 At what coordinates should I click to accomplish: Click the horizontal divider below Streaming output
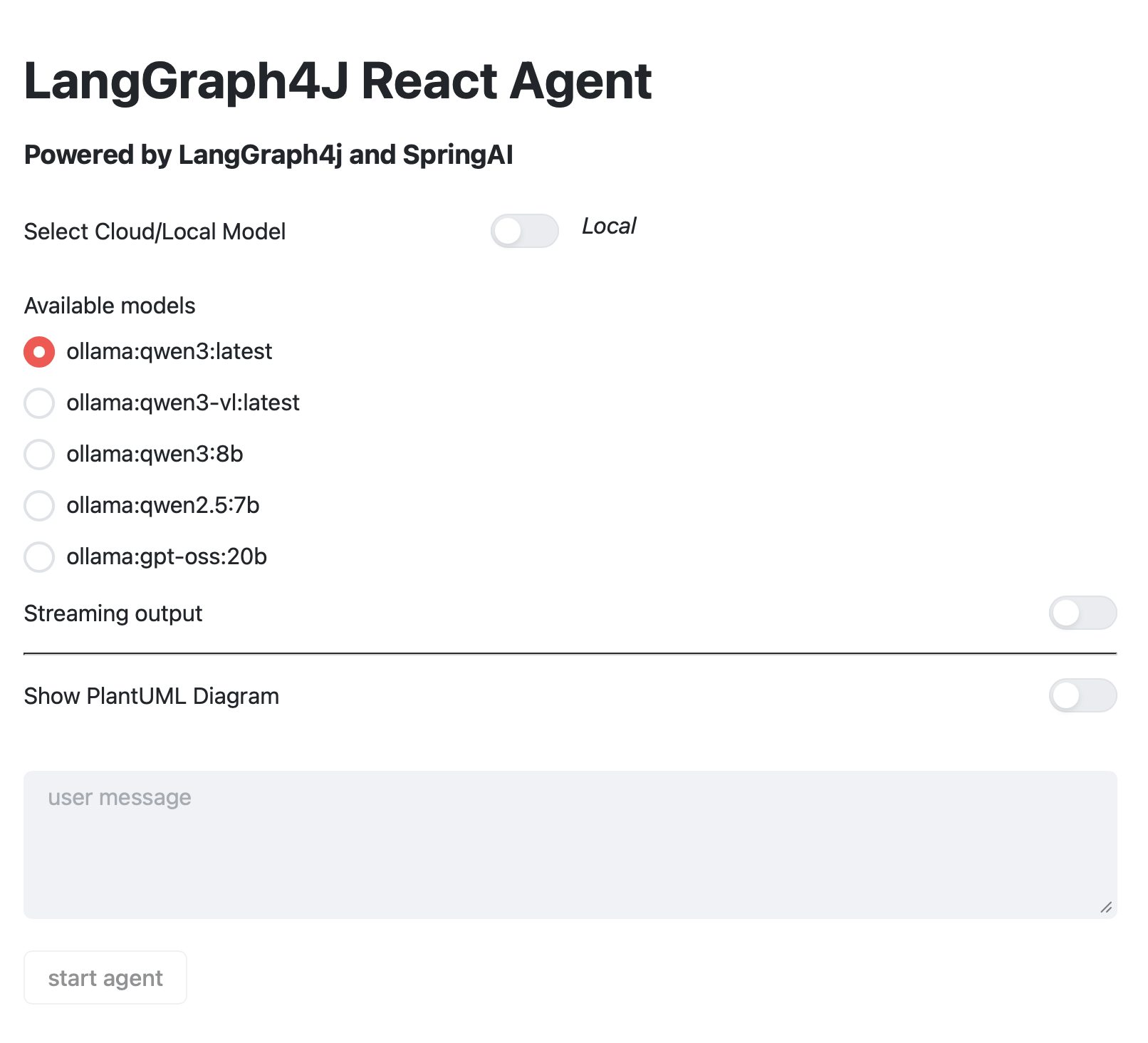570,653
